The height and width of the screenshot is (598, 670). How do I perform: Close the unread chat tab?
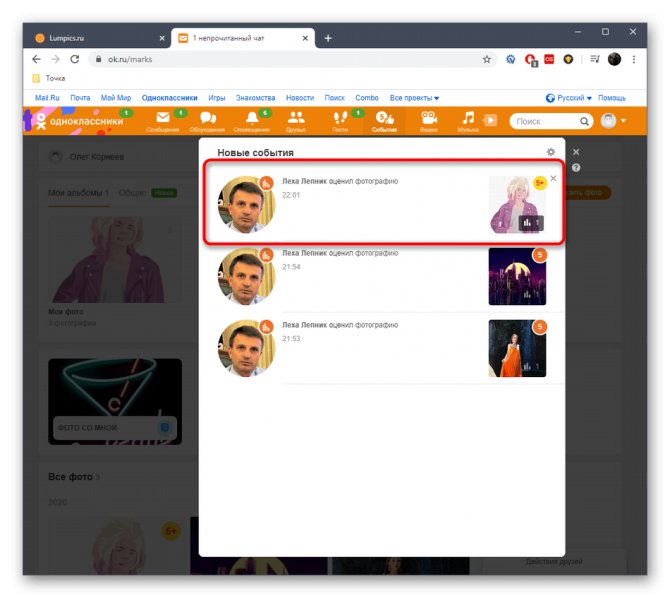pyautogui.click(x=305, y=38)
